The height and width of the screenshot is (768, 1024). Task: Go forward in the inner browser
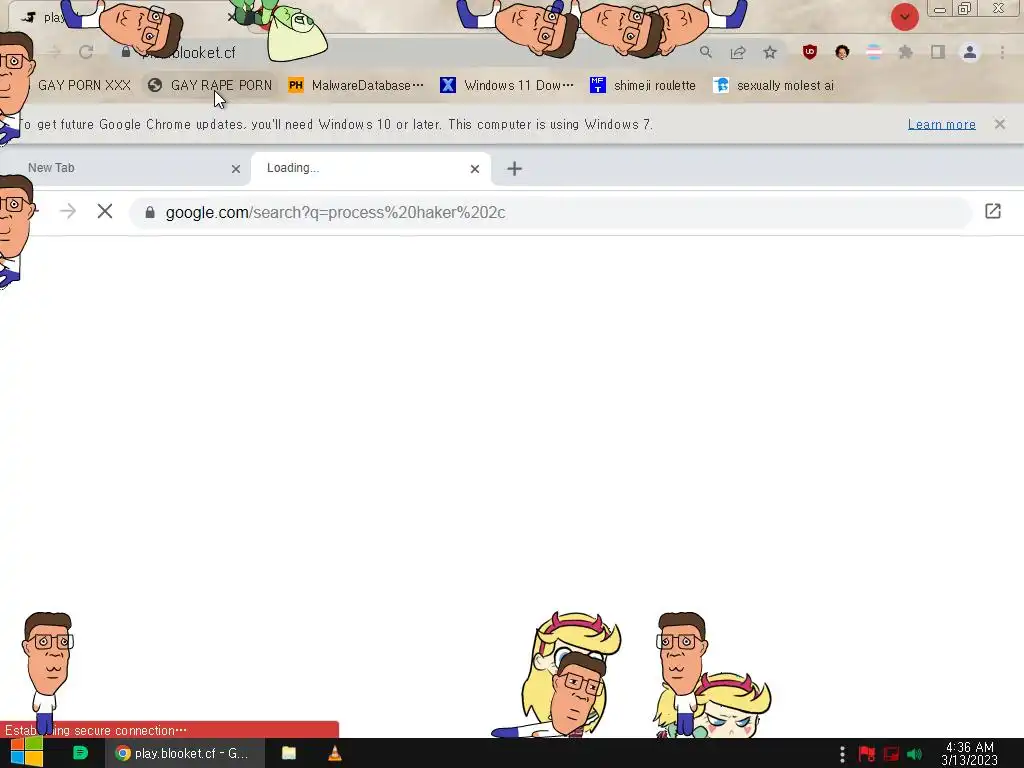point(68,212)
